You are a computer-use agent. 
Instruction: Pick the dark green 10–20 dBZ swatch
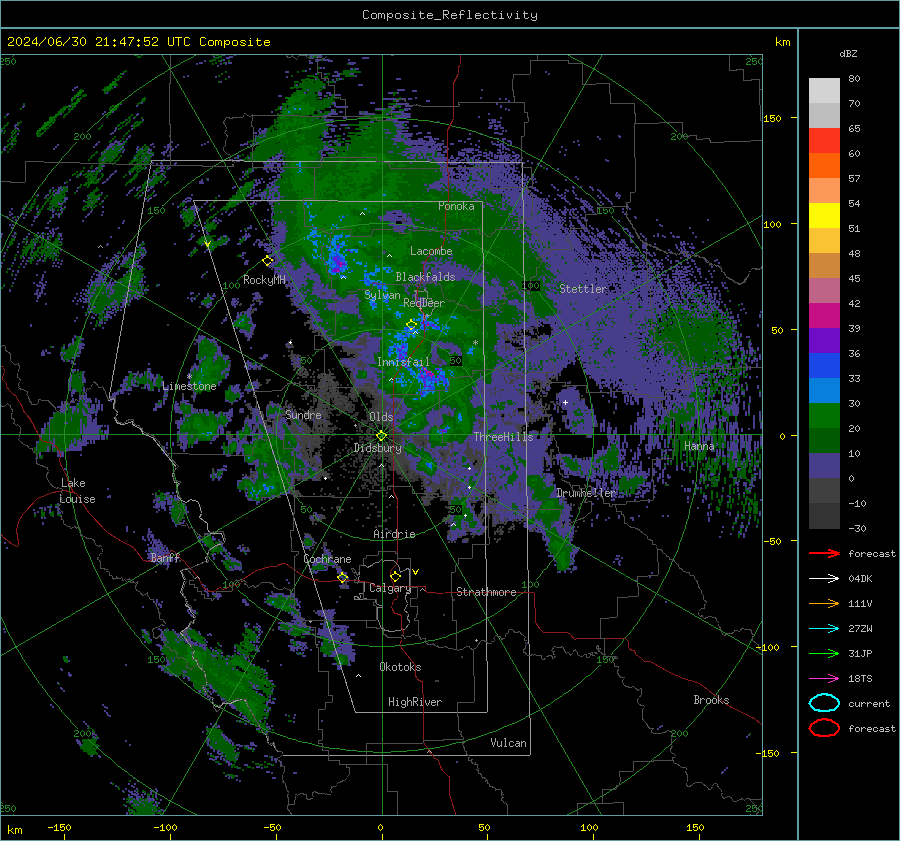click(824, 441)
